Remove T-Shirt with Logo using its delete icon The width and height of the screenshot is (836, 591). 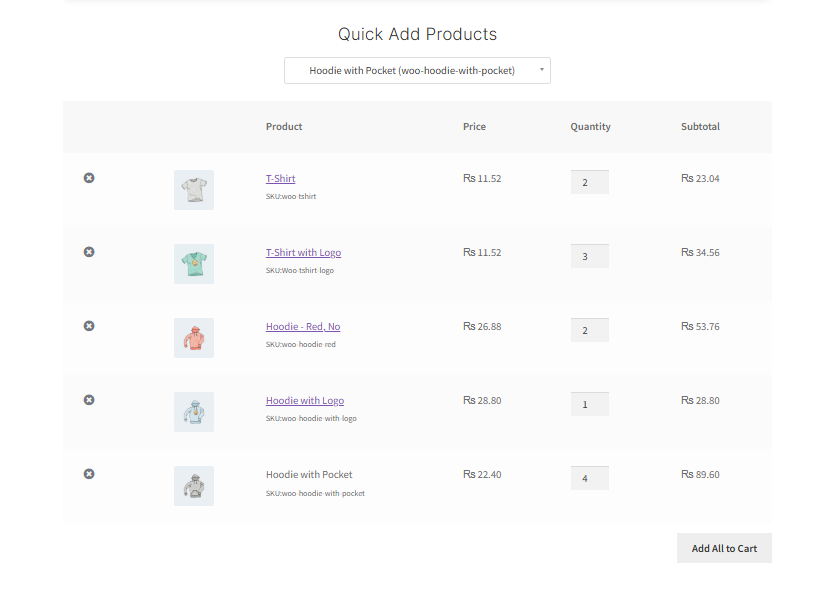[89, 251]
